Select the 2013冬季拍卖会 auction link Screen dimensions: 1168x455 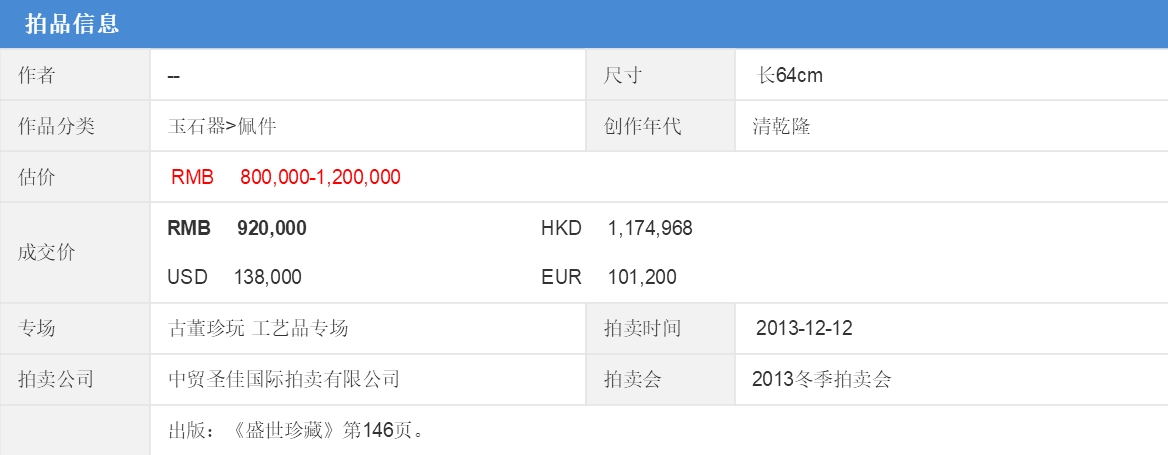(821, 380)
